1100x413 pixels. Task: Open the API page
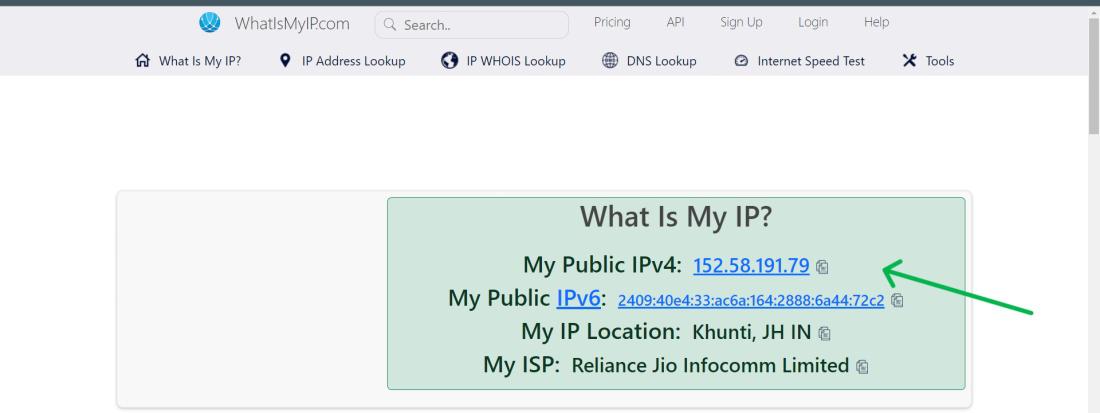[x=676, y=22]
